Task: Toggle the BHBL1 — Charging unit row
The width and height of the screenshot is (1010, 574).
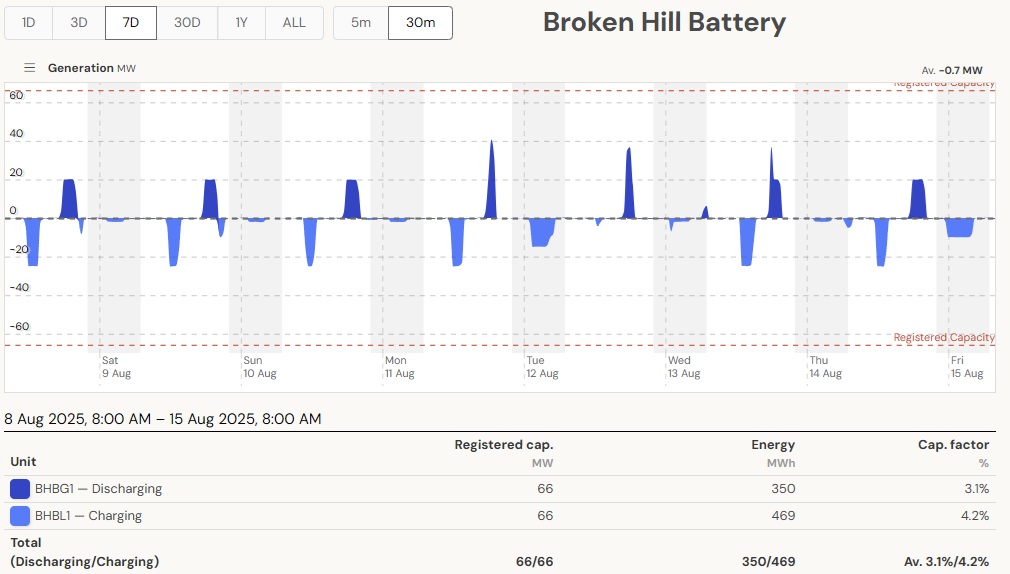Action: point(88,516)
